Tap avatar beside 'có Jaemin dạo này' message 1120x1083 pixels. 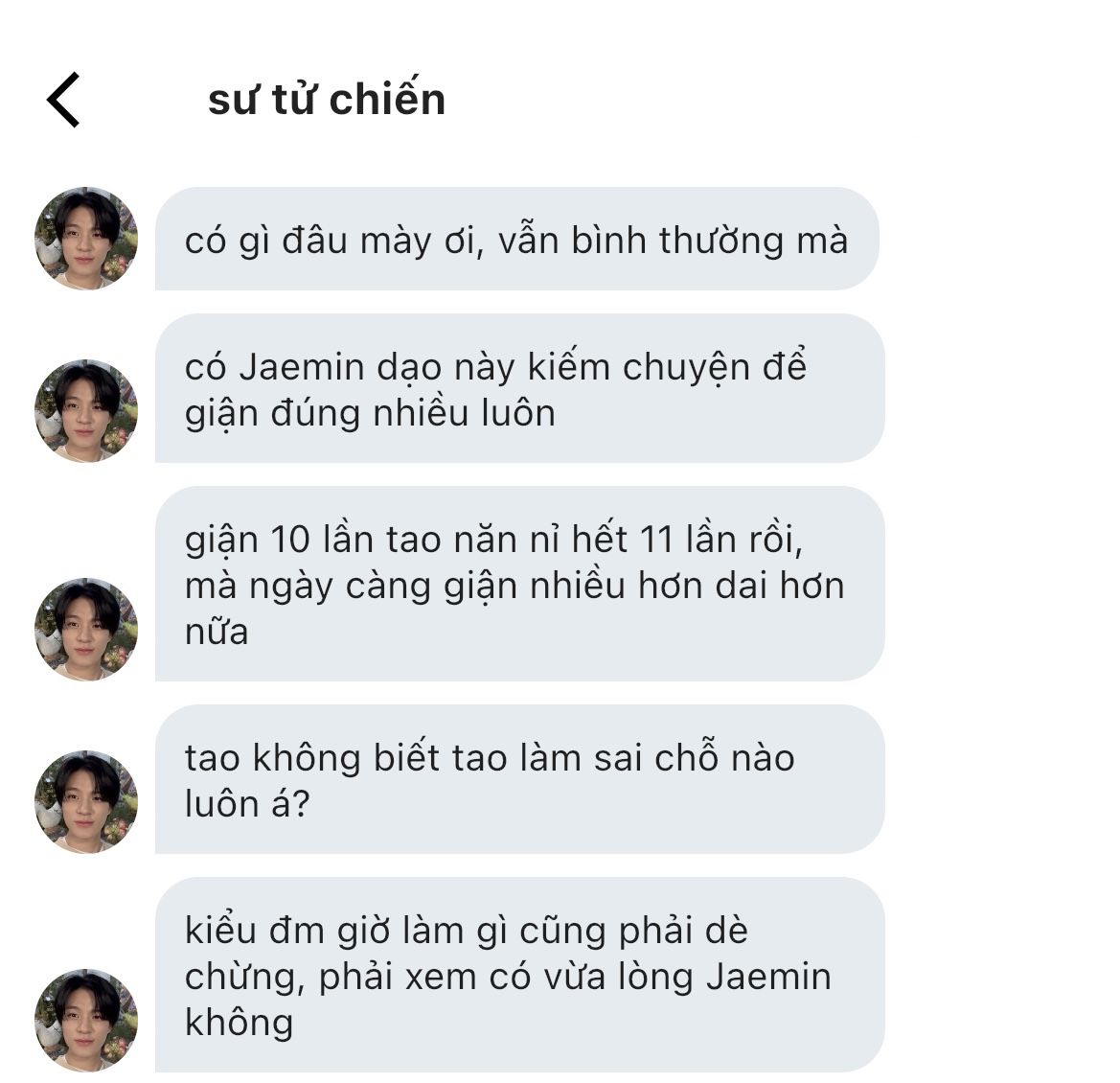coord(85,411)
